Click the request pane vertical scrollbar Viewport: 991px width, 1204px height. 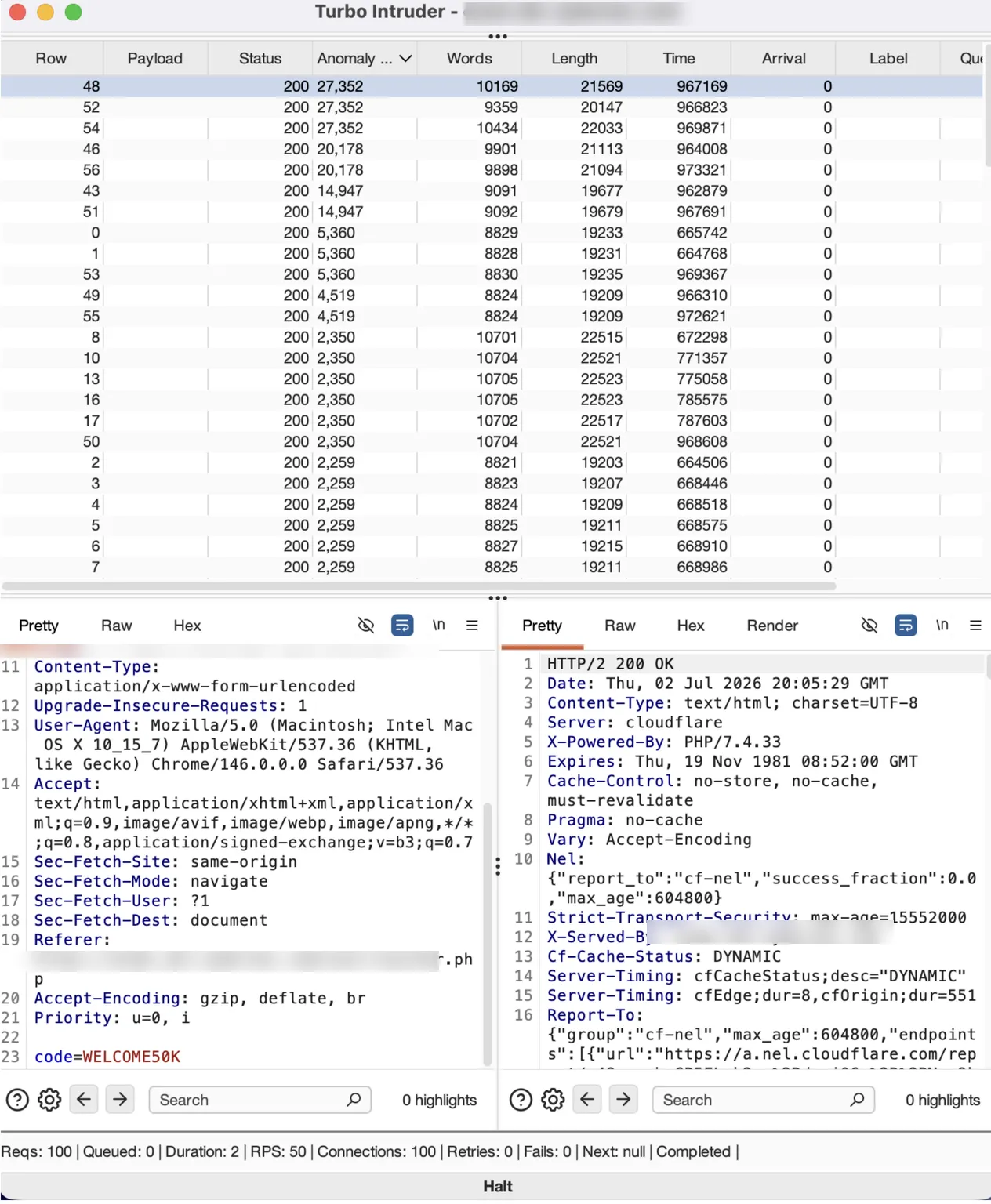point(488,933)
